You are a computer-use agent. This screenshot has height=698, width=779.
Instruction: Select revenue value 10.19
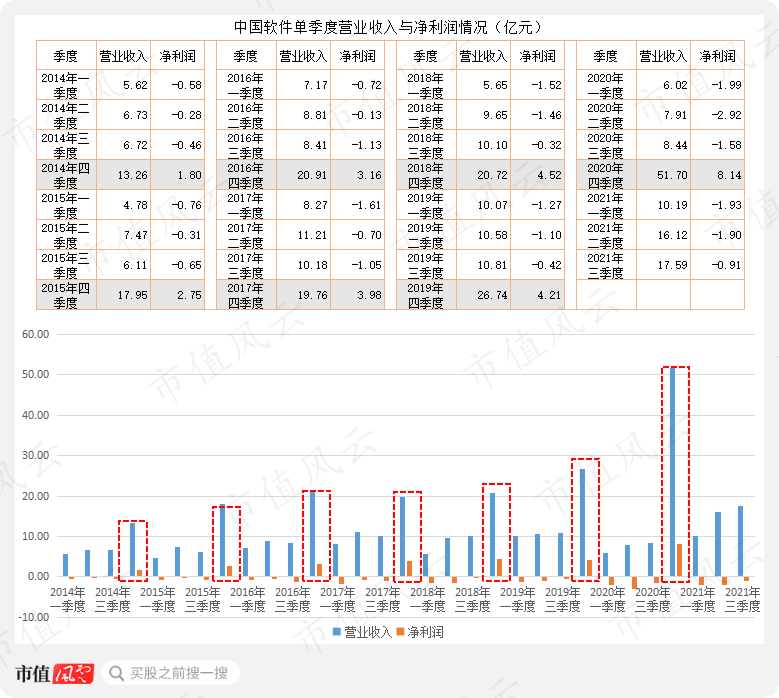[672, 205]
